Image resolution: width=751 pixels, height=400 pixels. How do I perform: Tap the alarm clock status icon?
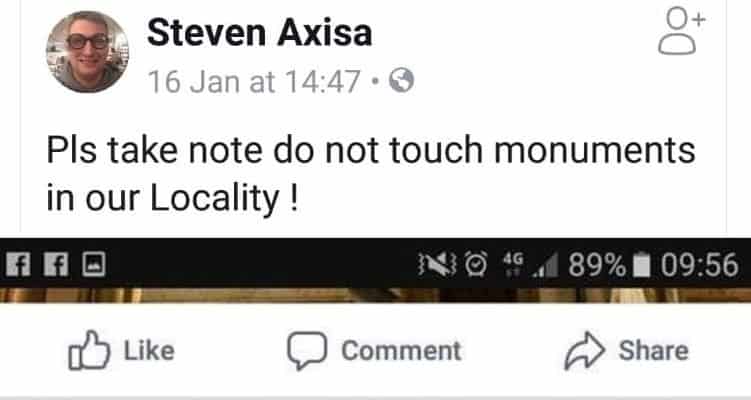[477, 264]
